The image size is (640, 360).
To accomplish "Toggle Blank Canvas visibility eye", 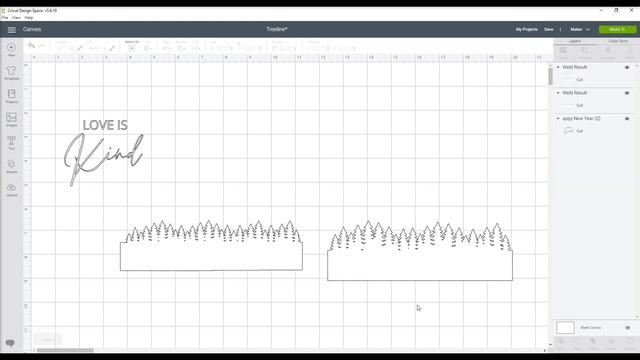I will pos(627,328).
